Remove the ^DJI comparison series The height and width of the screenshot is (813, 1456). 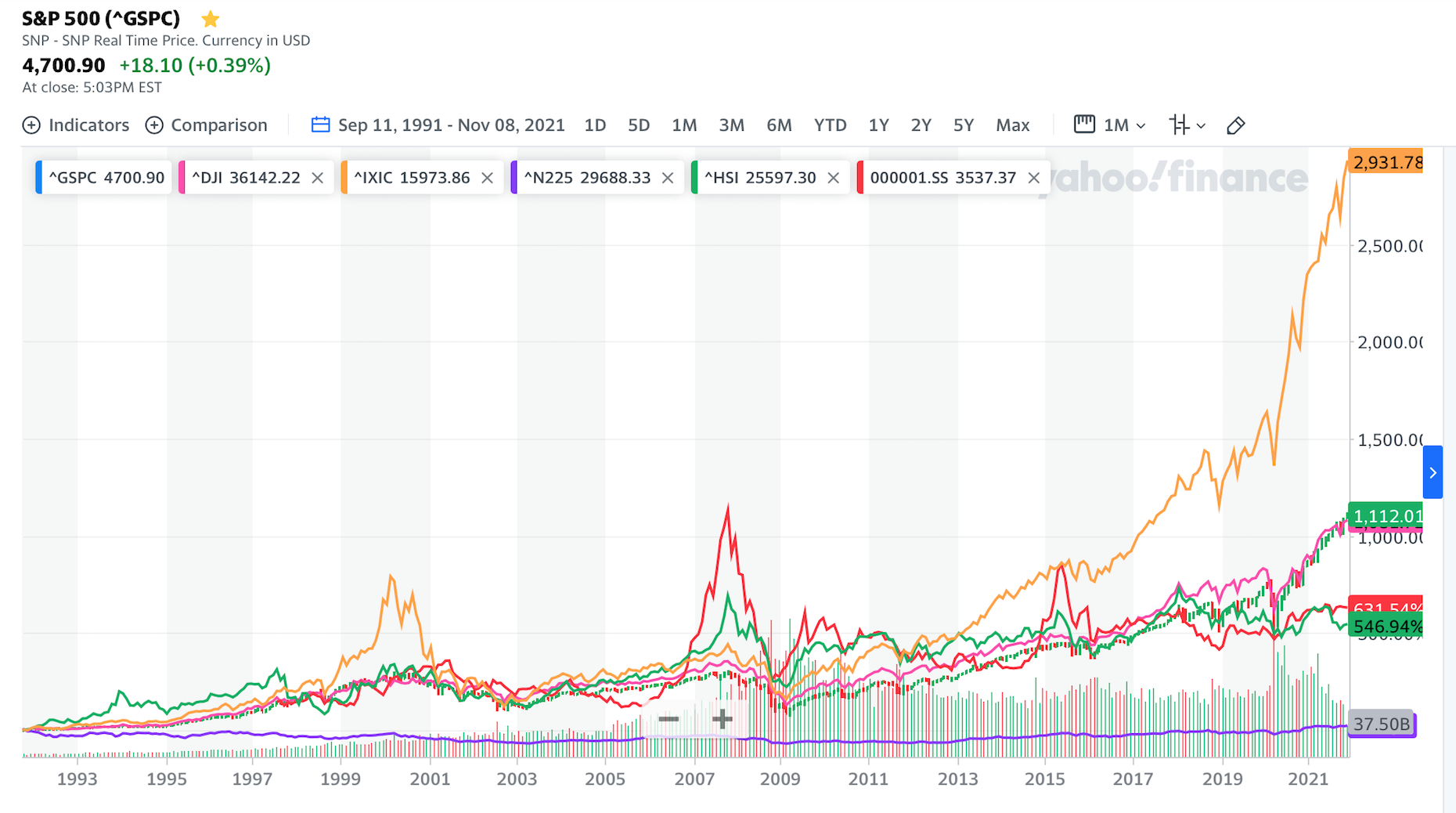coord(318,178)
